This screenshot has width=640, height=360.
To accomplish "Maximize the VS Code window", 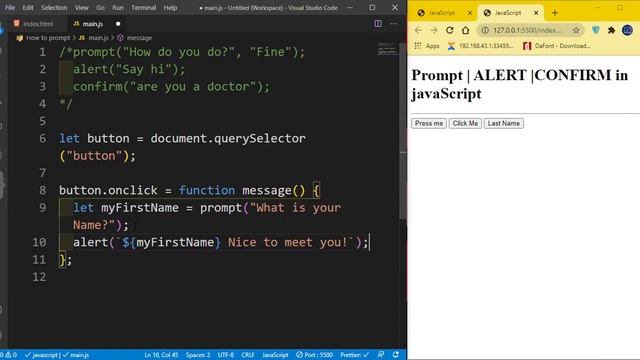I will point(372,7).
